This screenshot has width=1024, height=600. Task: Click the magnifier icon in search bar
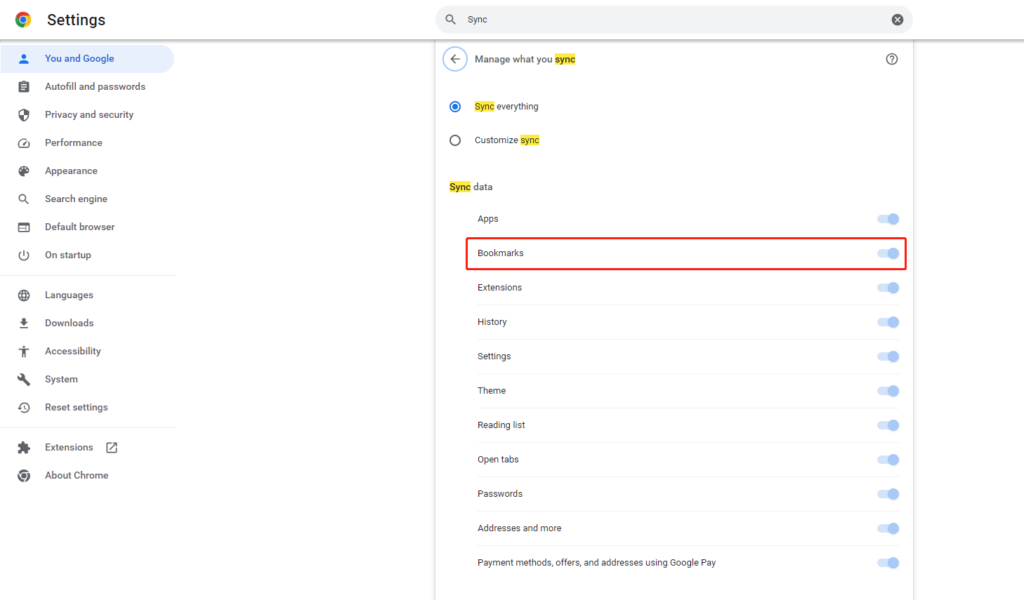[451, 20]
